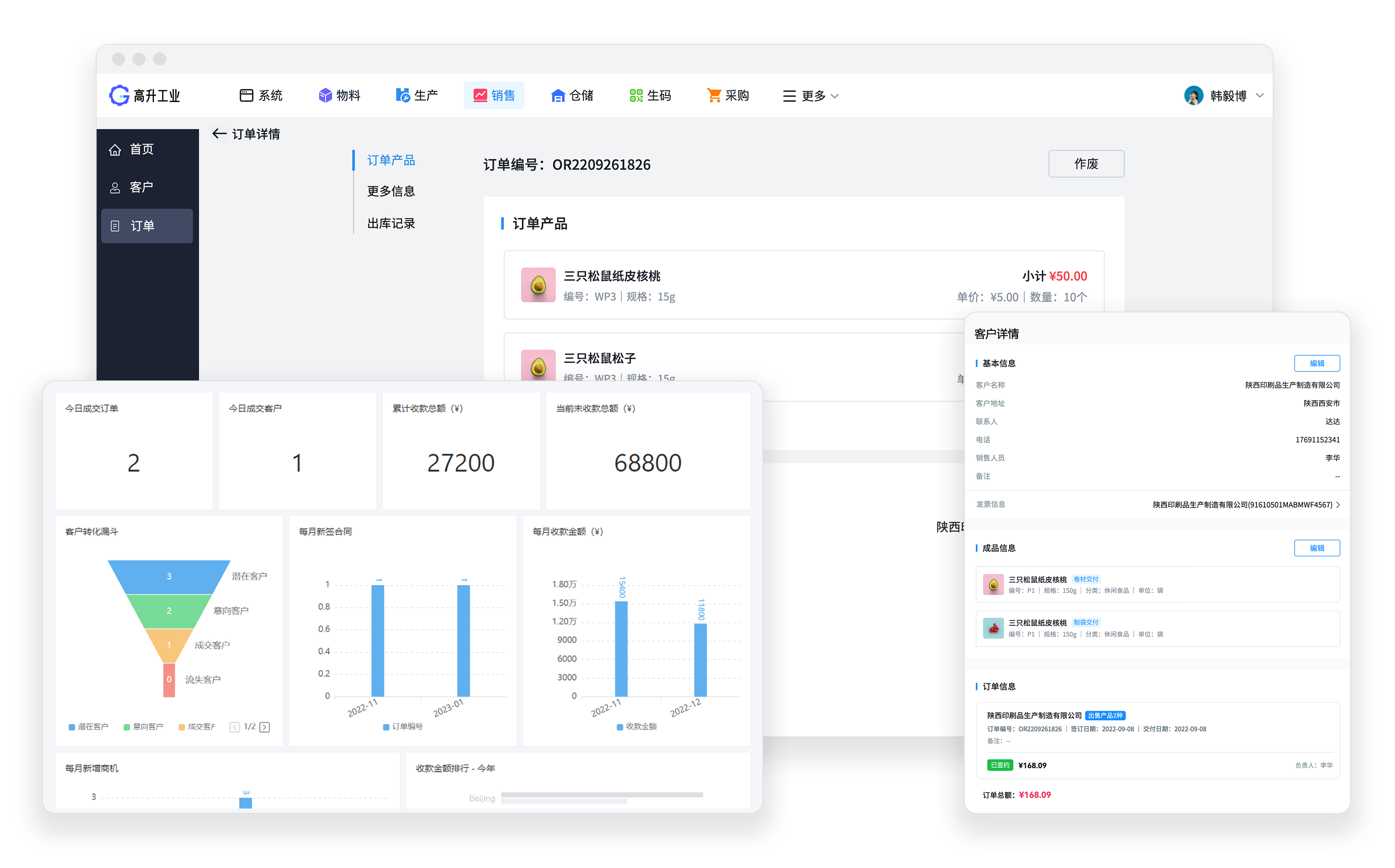Click the phone number 17691152341
Screen dimensions: 1395x868
coord(1317,440)
